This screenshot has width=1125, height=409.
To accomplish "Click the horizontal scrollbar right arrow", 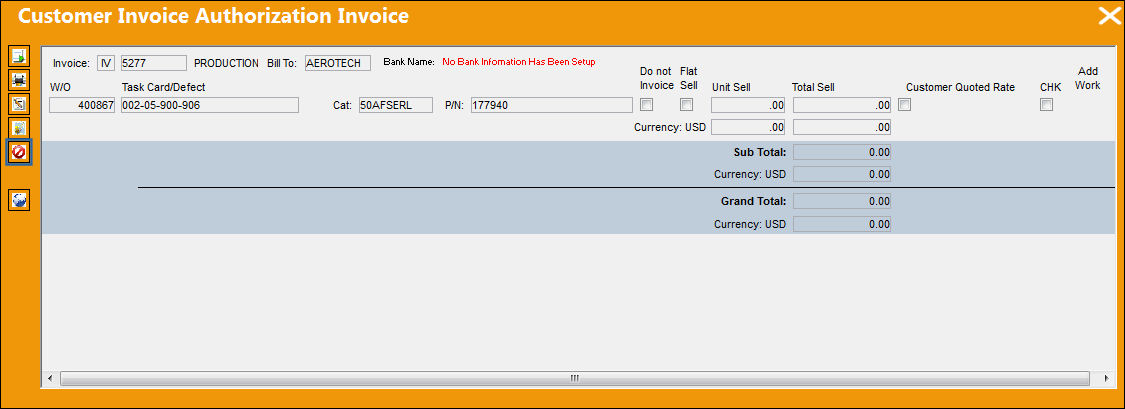I will (1106, 378).
